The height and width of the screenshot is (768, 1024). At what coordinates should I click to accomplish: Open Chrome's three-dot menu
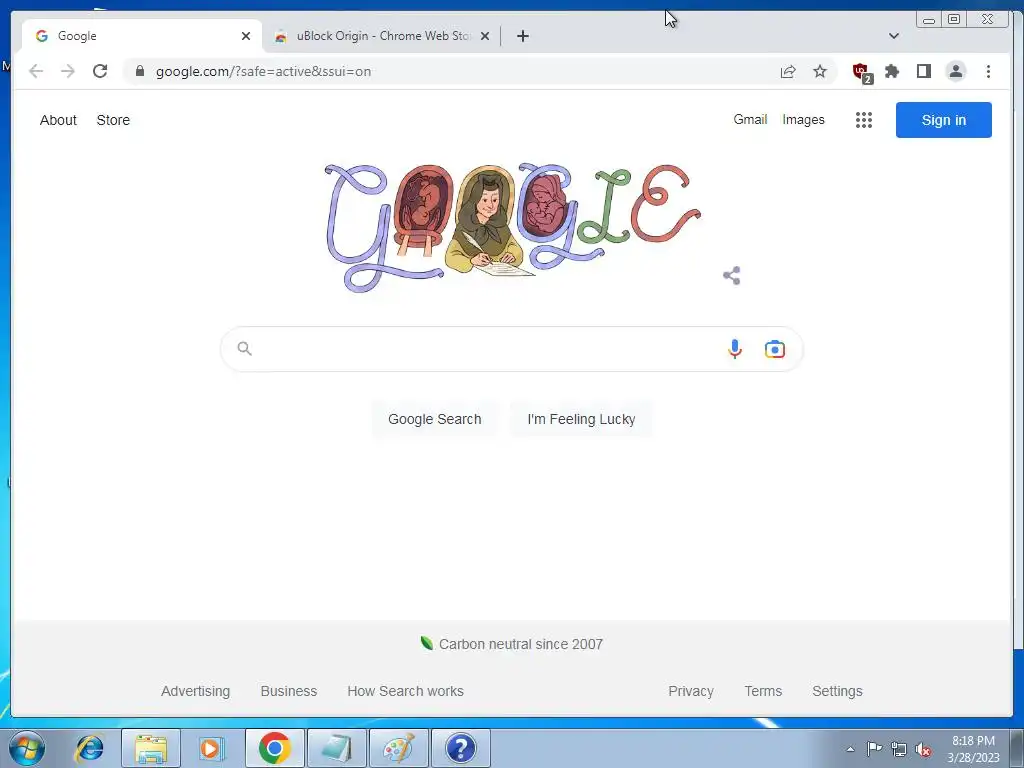(x=988, y=71)
